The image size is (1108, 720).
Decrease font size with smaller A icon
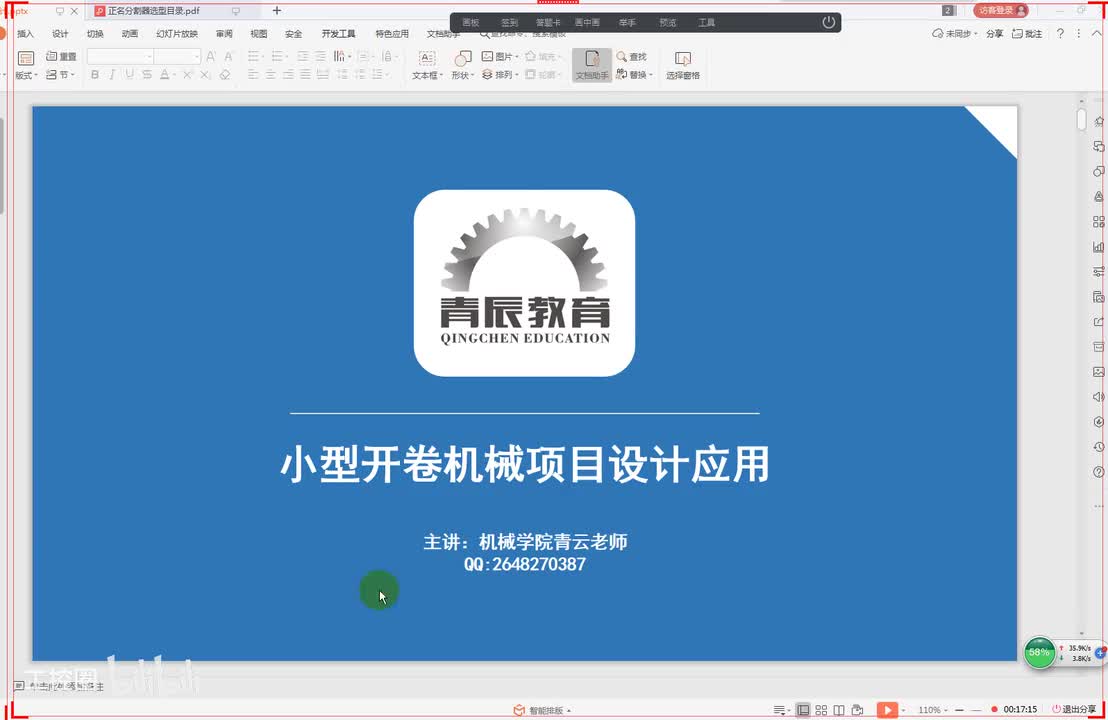click(x=228, y=57)
